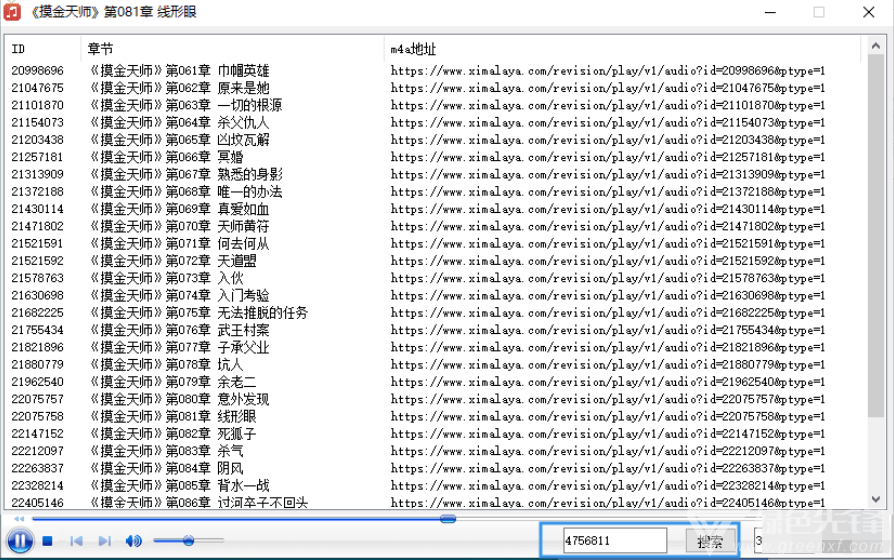Click ID cell 20998696
Image resolution: width=894 pixels, height=560 pixels.
(38, 71)
